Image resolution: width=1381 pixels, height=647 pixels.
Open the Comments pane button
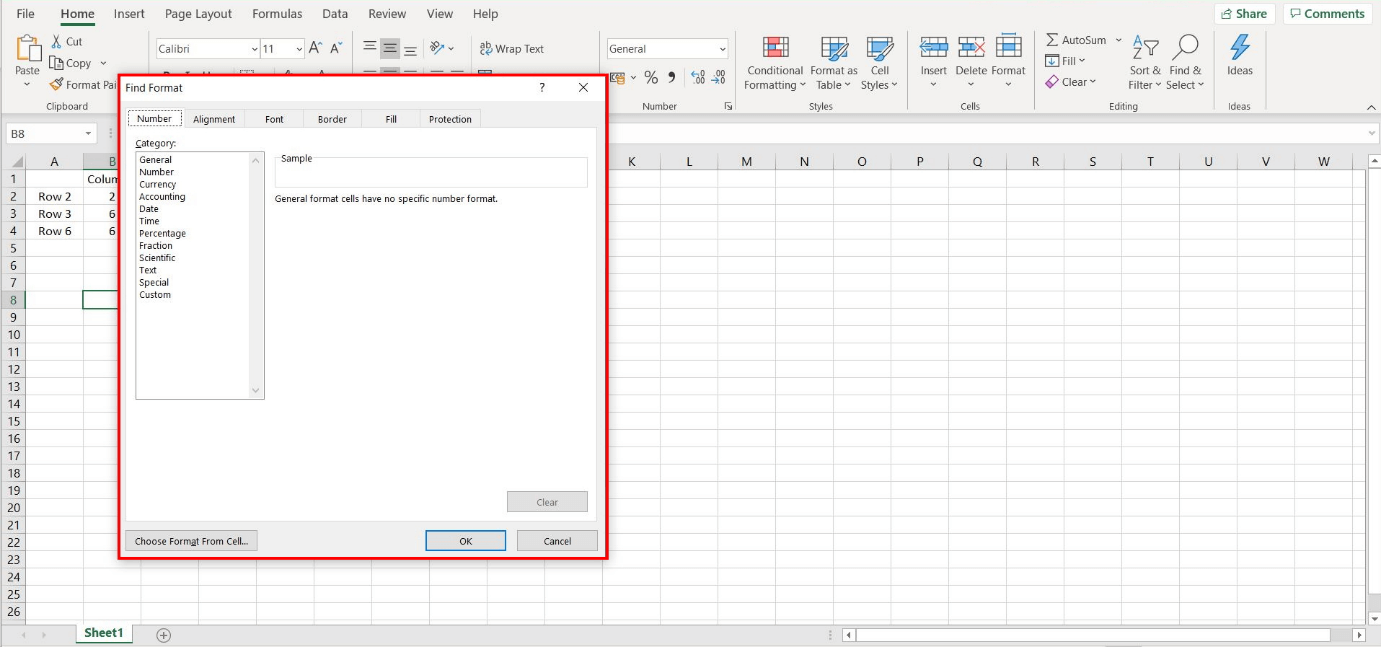click(x=1327, y=14)
